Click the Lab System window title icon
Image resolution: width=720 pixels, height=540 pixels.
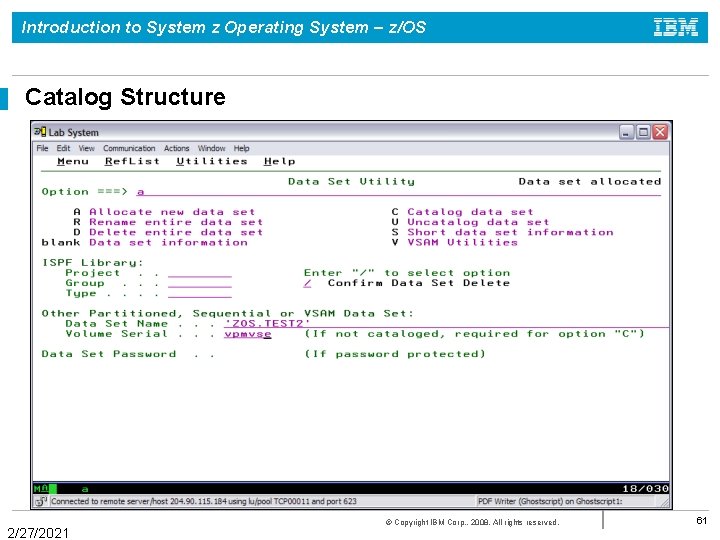[x=40, y=132]
